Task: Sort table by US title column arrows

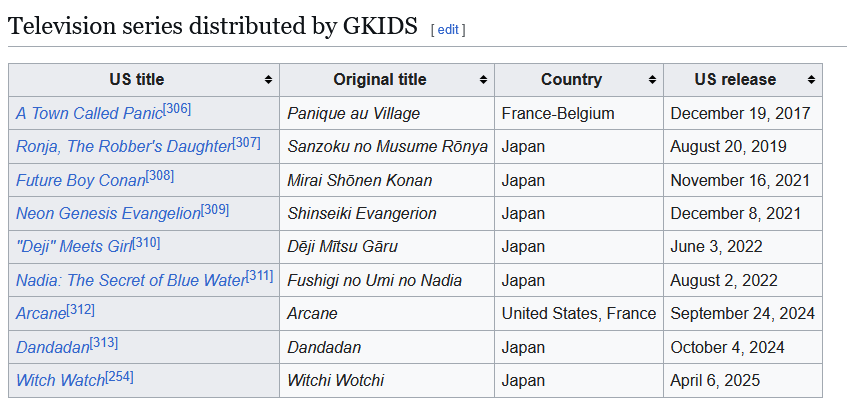Action: (x=268, y=80)
